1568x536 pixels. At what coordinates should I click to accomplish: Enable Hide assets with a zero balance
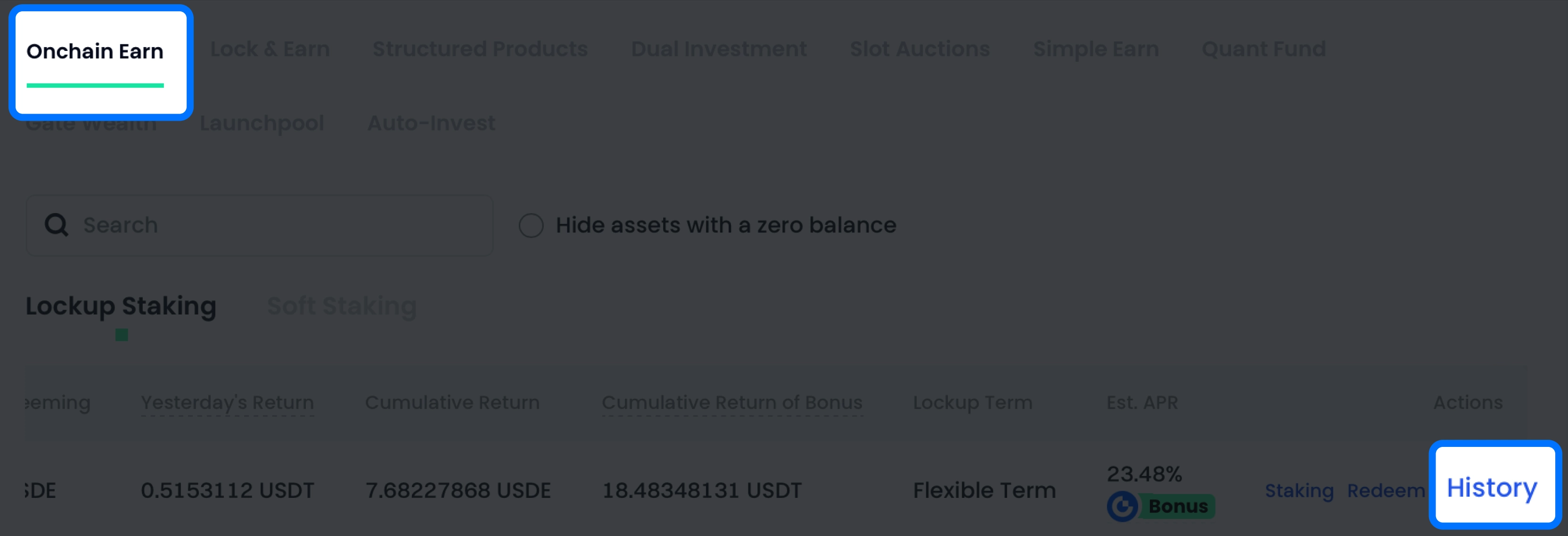point(532,225)
